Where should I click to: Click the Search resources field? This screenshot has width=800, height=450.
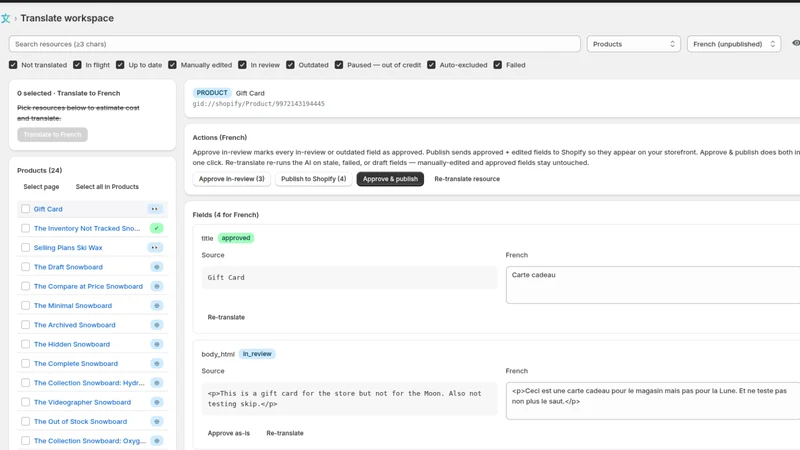pos(294,44)
